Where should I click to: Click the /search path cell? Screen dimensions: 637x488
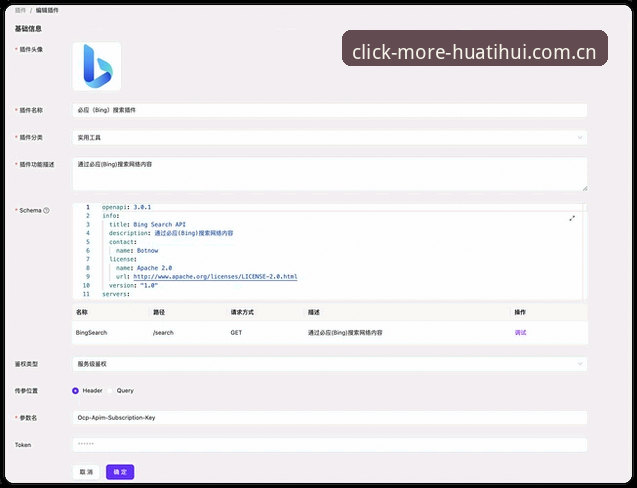coord(163,332)
